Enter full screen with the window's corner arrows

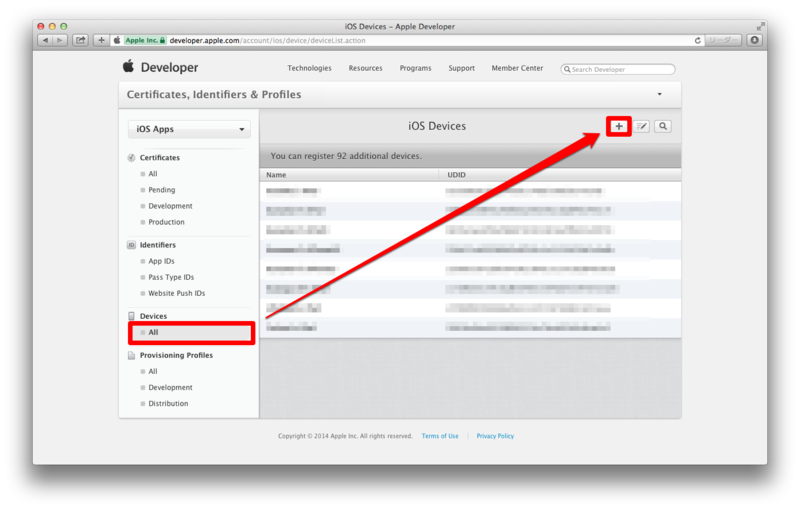[761, 26]
